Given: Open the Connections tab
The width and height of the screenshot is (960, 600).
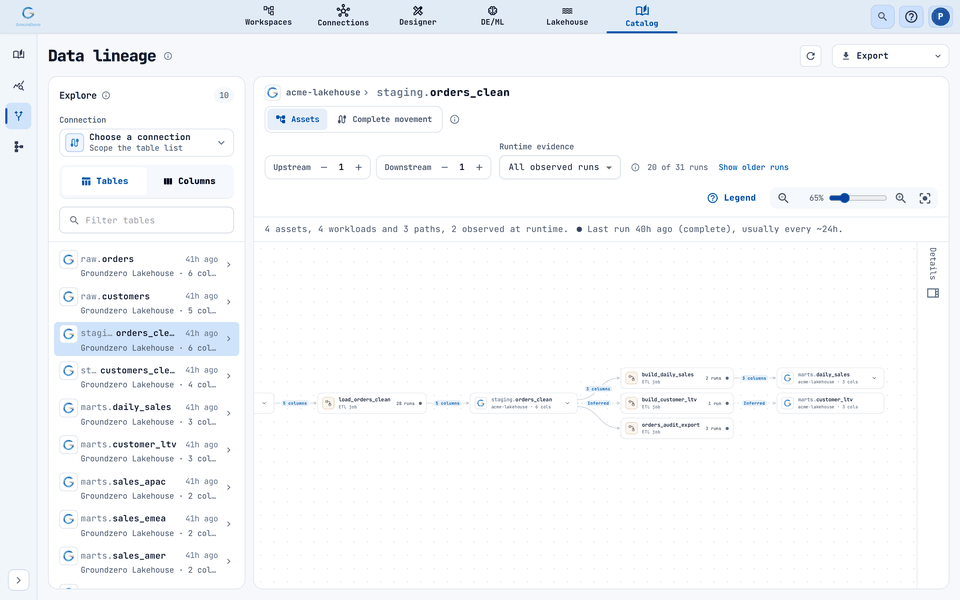Looking at the screenshot, I should pyautogui.click(x=343, y=17).
